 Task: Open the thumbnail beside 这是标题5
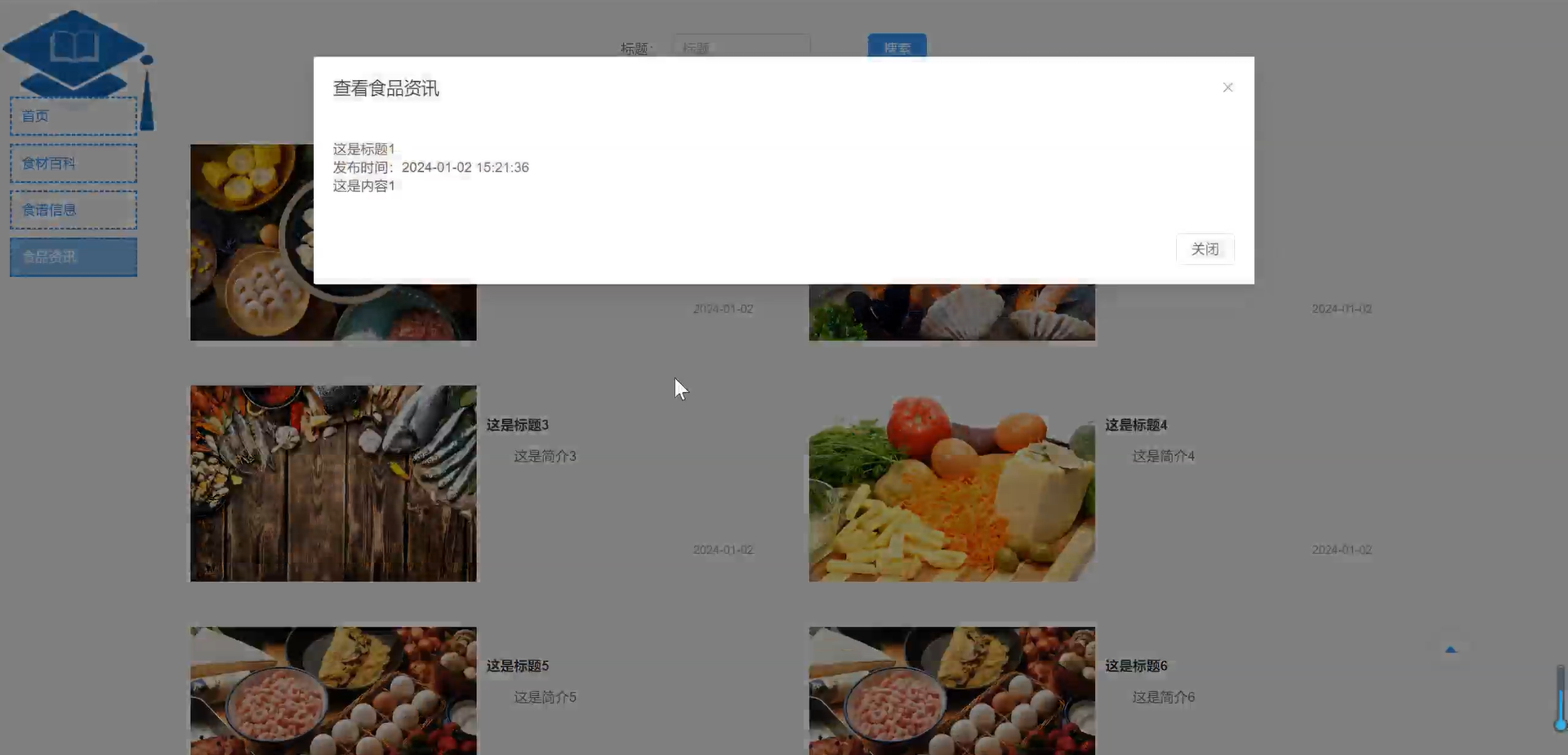333,690
